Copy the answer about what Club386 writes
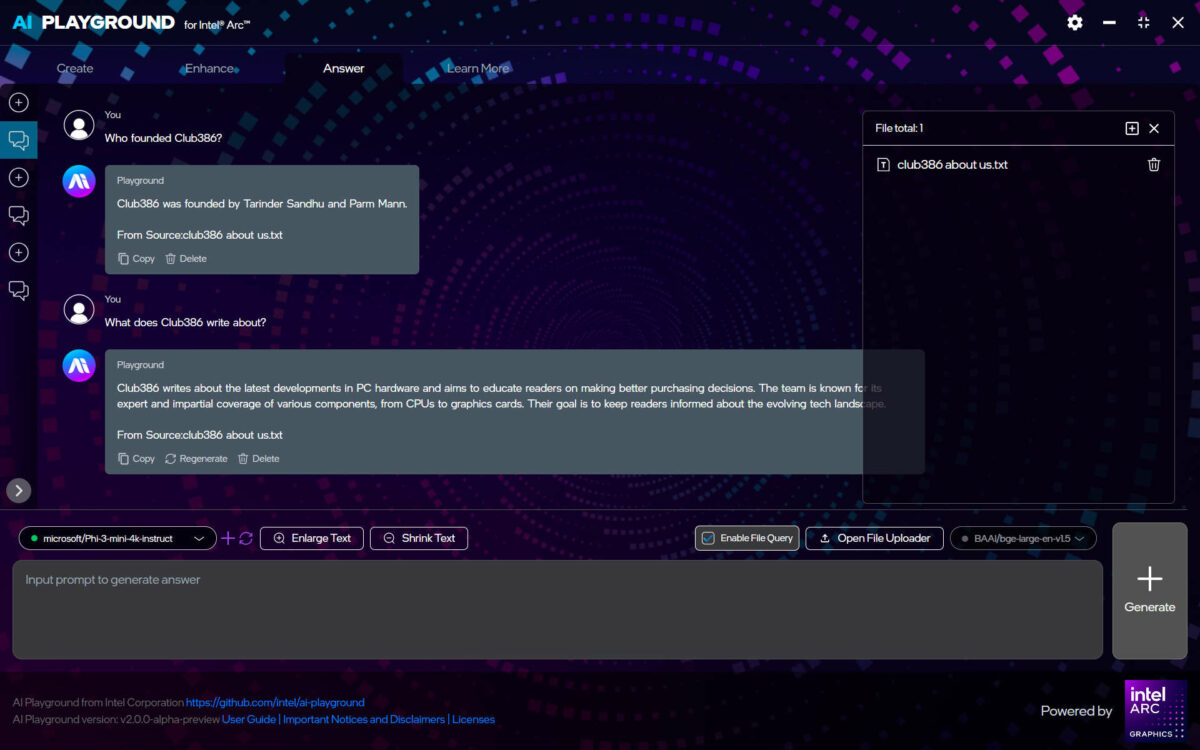1200x750 pixels. [136, 458]
